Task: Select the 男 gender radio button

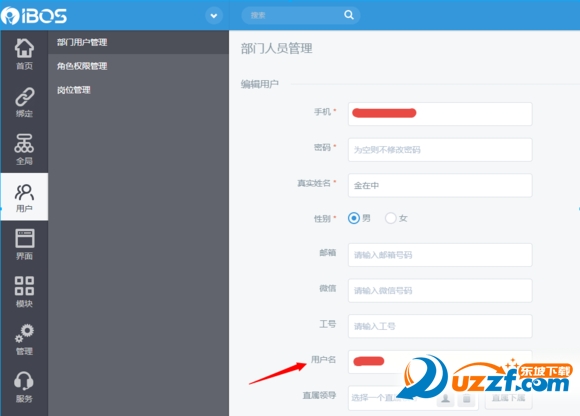Action: click(354, 218)
